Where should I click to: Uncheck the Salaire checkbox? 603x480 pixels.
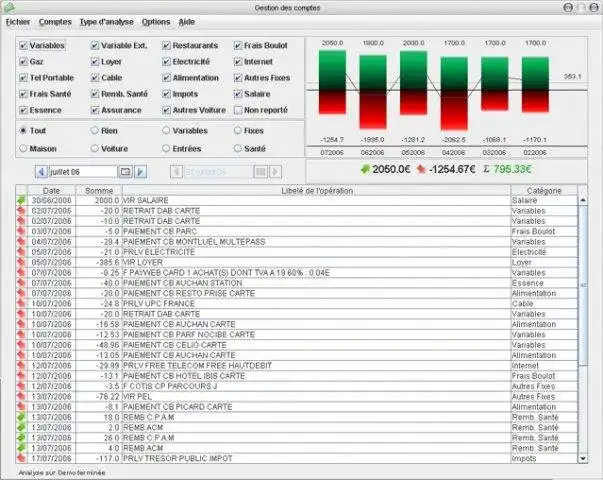click(238, 94)
